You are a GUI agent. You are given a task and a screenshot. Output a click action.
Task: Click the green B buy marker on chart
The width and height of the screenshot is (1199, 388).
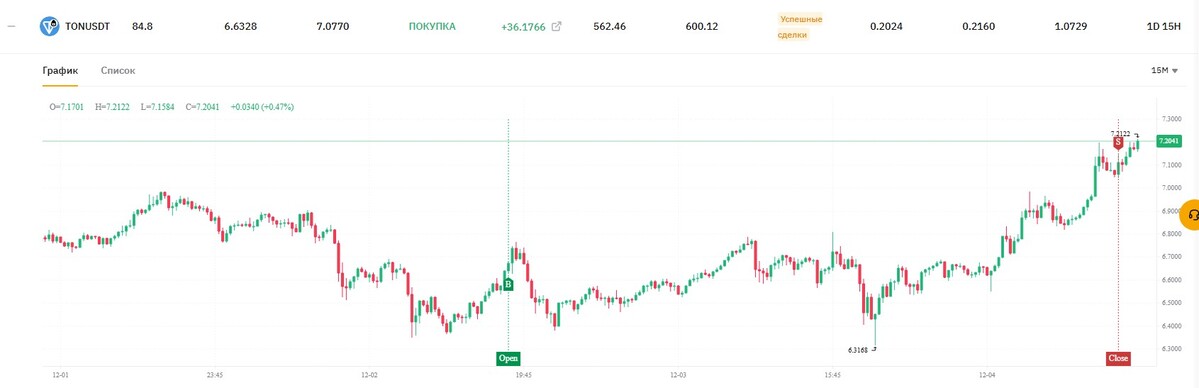[x=508, y=285]
